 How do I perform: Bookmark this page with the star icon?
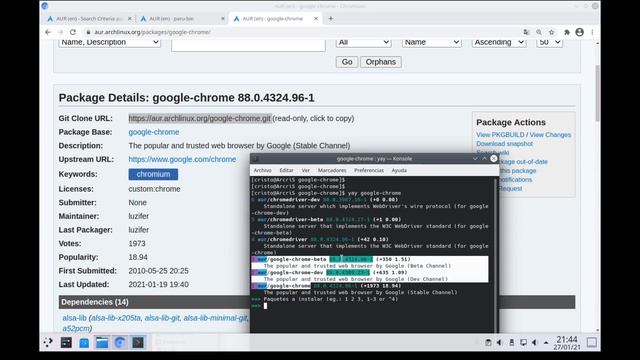[551, 32]
